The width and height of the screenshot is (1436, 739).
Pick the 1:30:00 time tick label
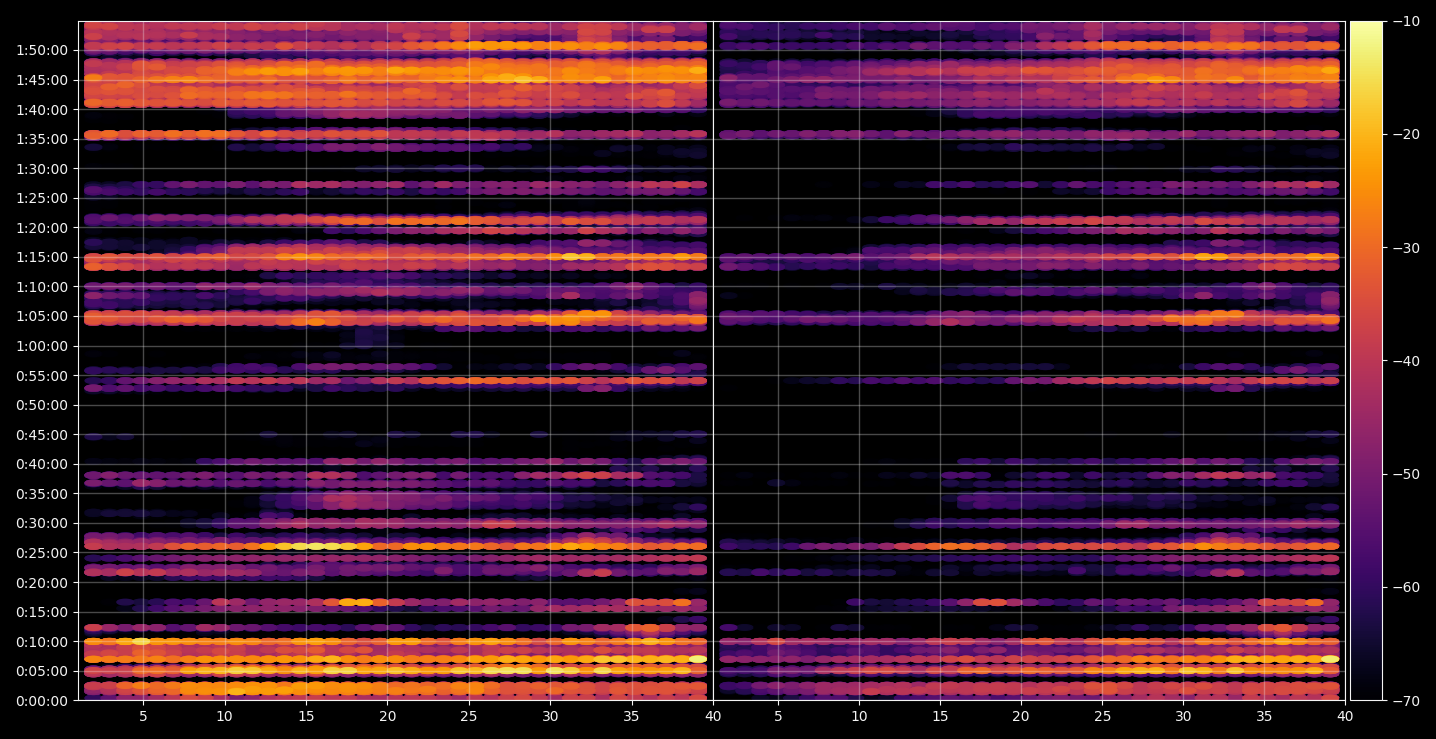pos(42,169)
